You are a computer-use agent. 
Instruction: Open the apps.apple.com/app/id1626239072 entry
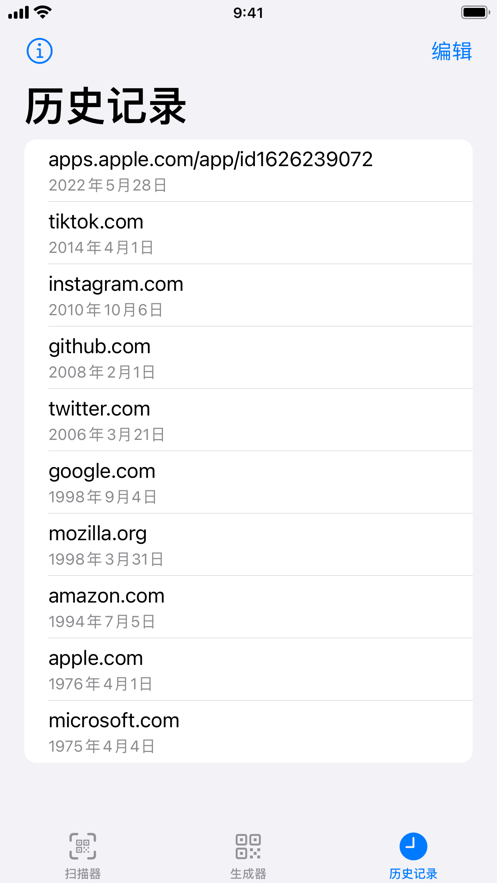click(x=248, y=171)
